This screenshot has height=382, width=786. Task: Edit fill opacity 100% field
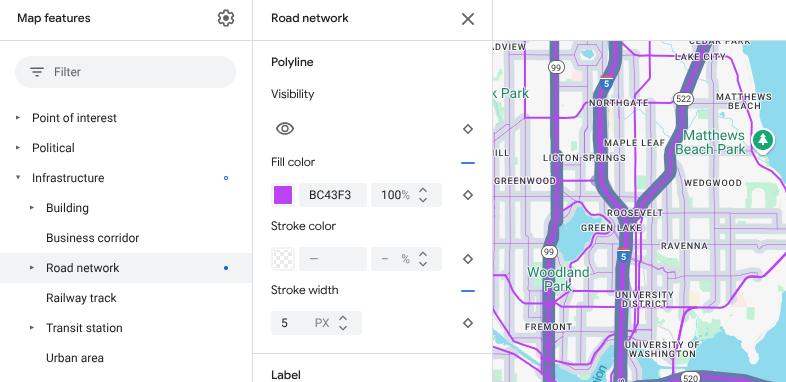(396, 195)
